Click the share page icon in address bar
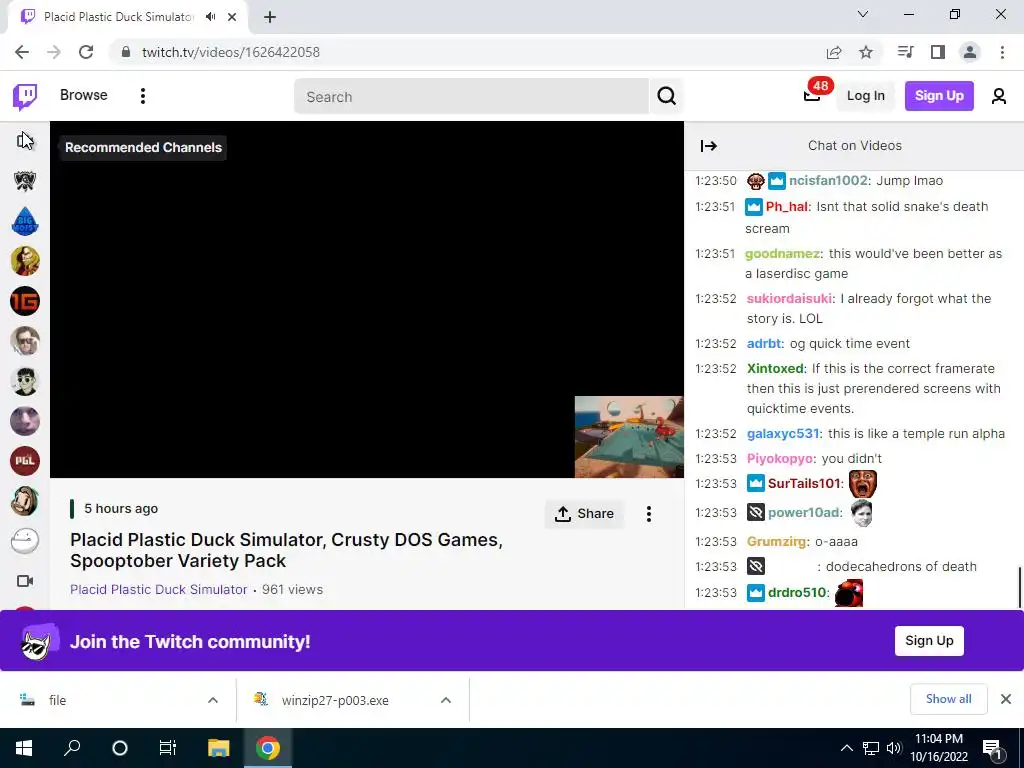 click(x=834, y=52)
